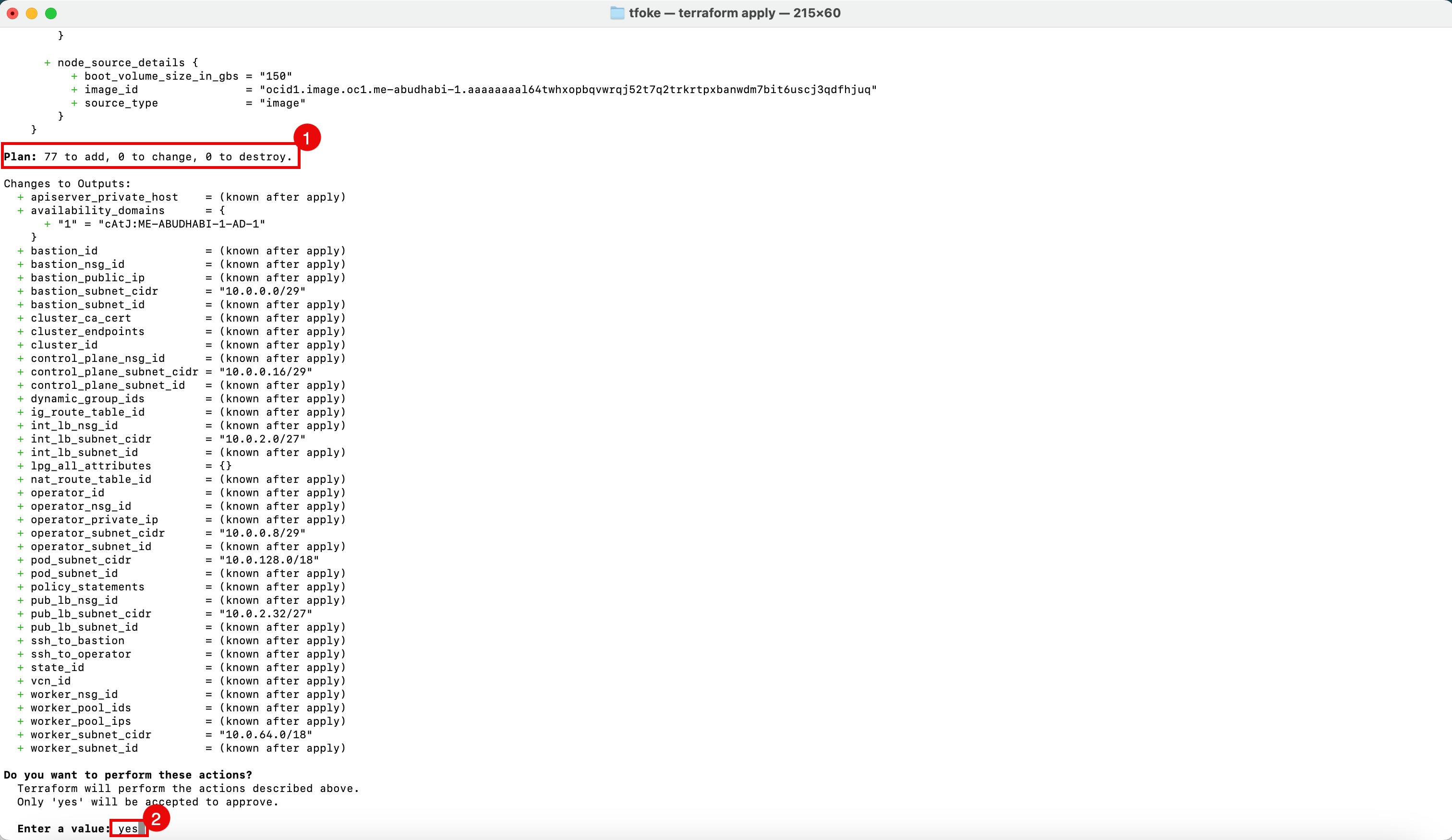Click the 'Changes to Outputs:' heading
The width and height of the screenshot is (1452, 840).
(67, 184)
